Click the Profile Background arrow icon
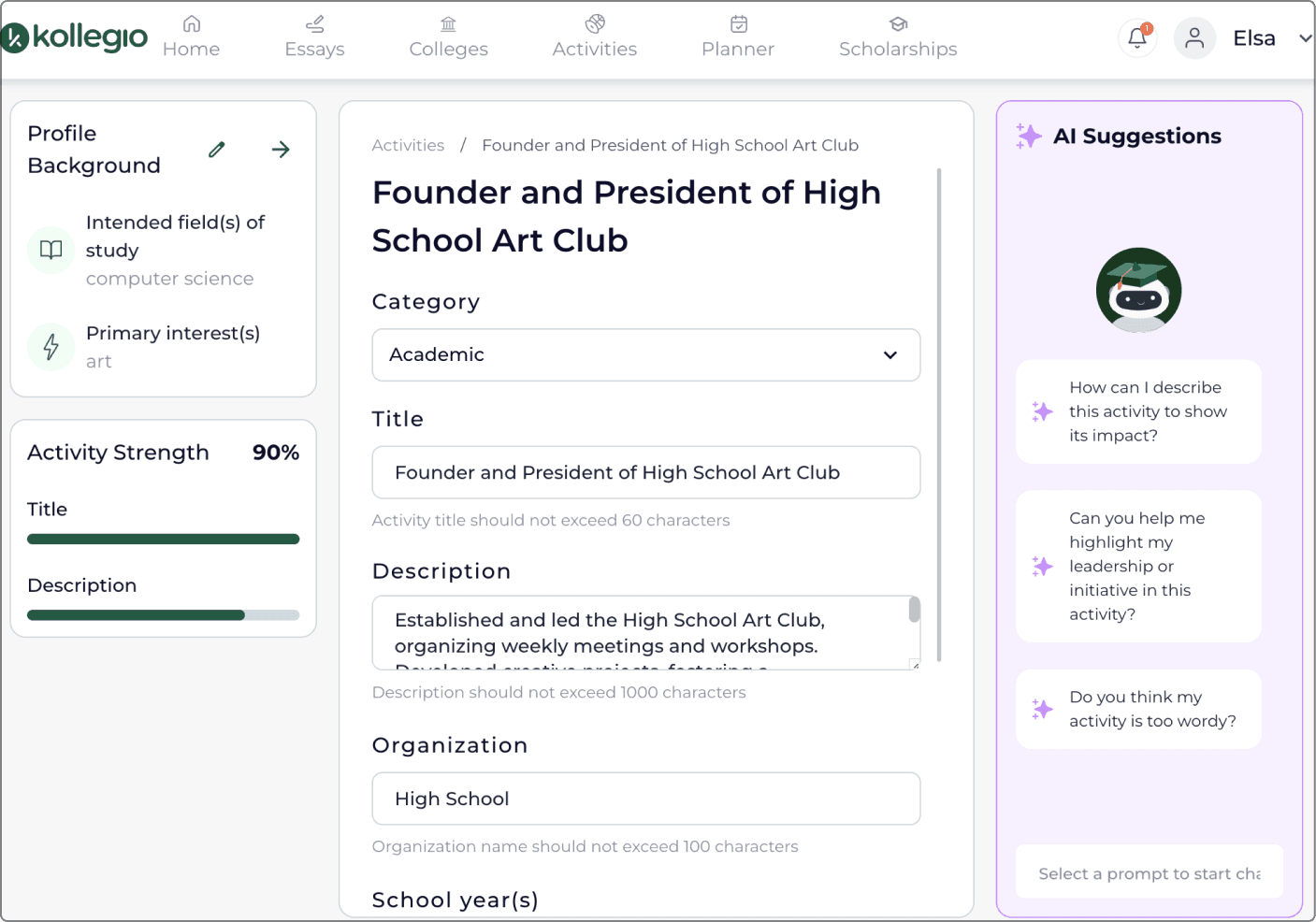This screenshot has width=1316, height=922. point(281,150)
